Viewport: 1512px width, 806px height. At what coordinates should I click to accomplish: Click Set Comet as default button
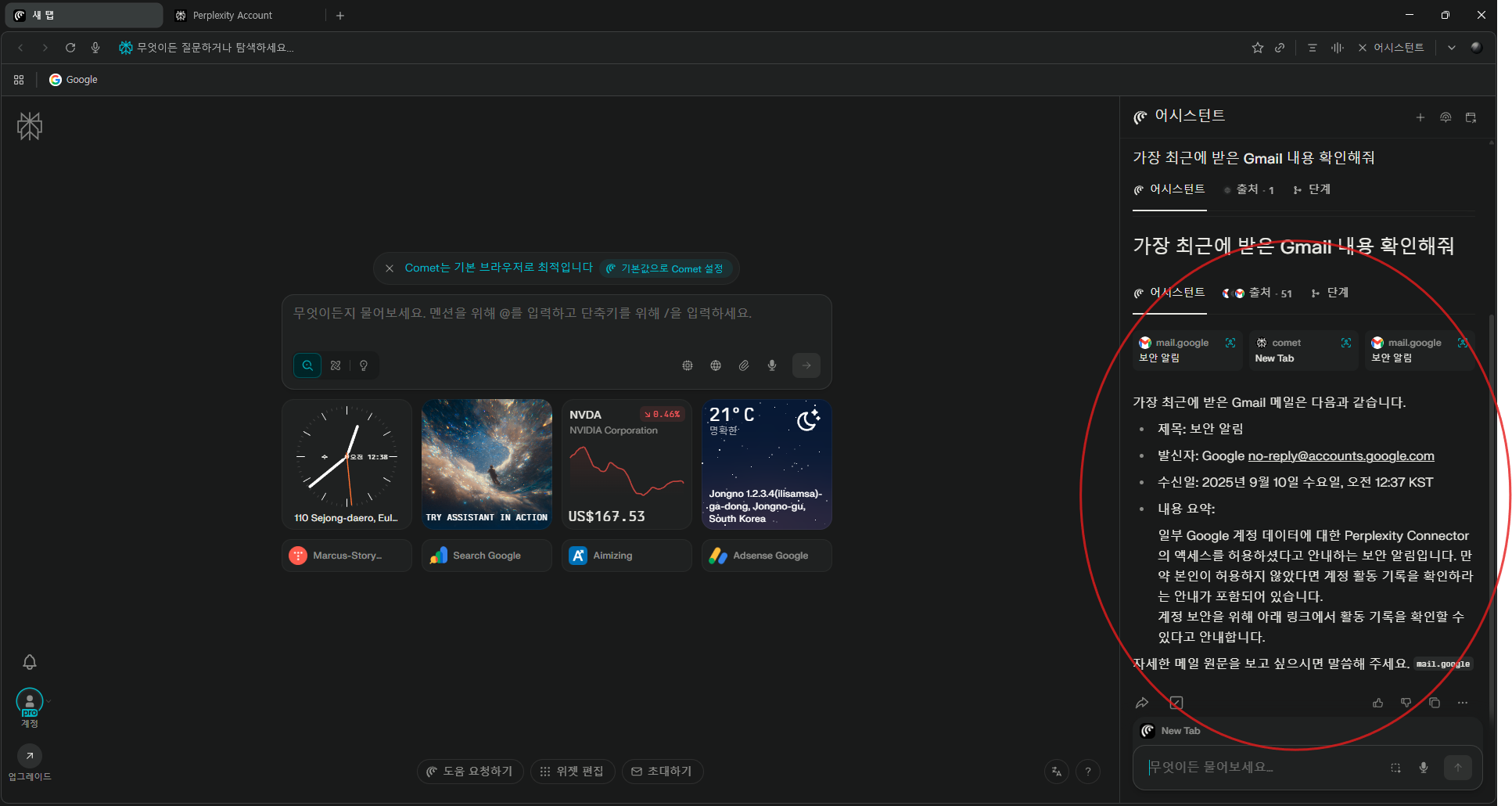[x=666, y=268]
